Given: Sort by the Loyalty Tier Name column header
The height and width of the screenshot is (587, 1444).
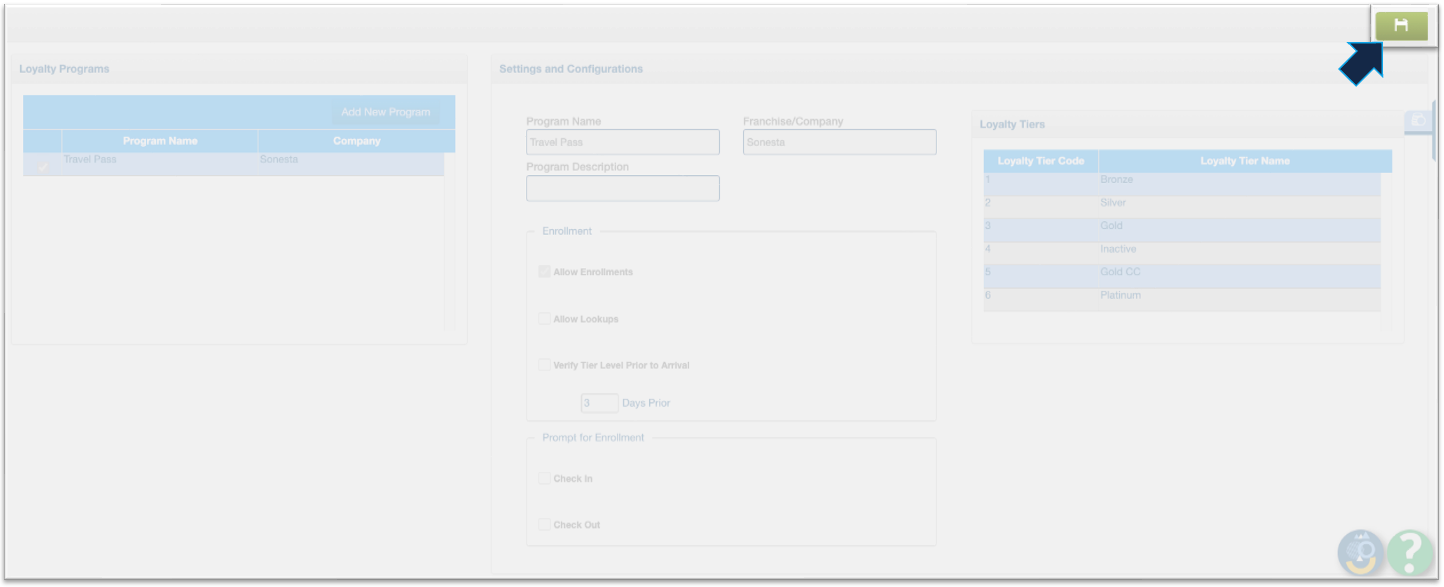Looking at the screenshot, I should point(1244,161).
